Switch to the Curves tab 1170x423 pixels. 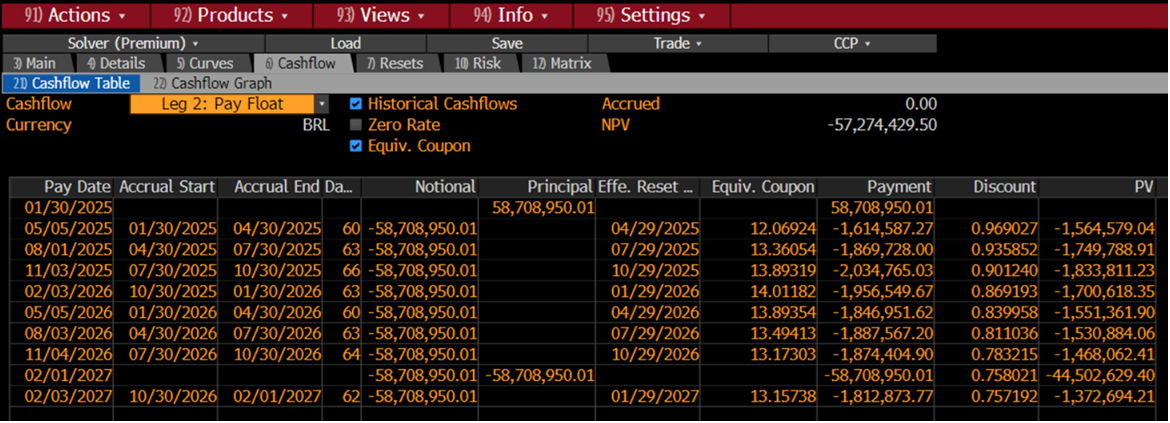click(x=205, y=63)
